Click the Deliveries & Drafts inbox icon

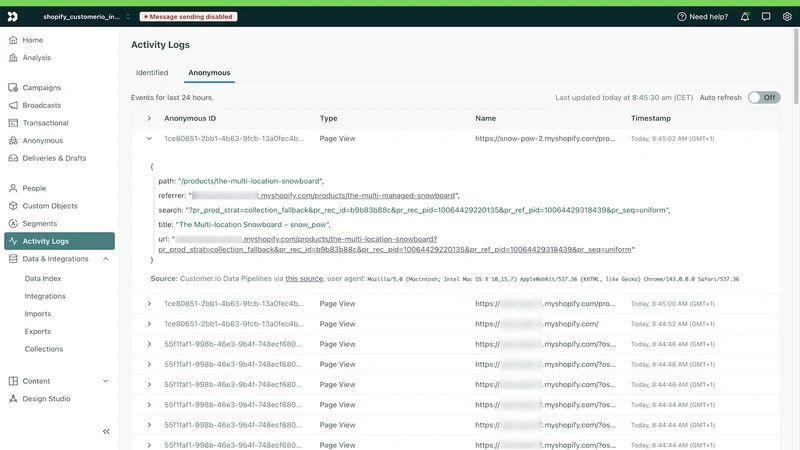(13, 158)
